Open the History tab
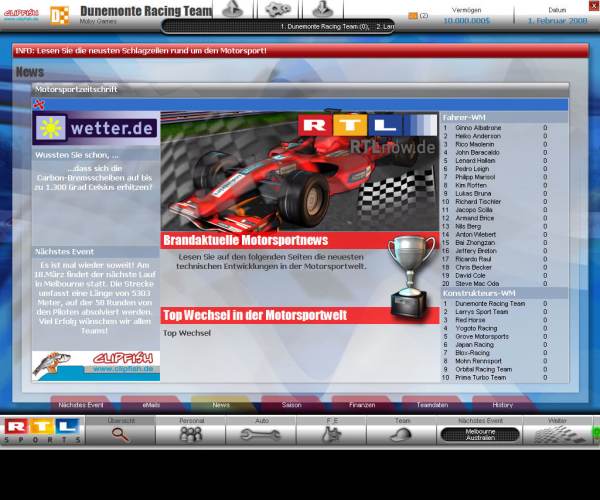 point(502,405)
